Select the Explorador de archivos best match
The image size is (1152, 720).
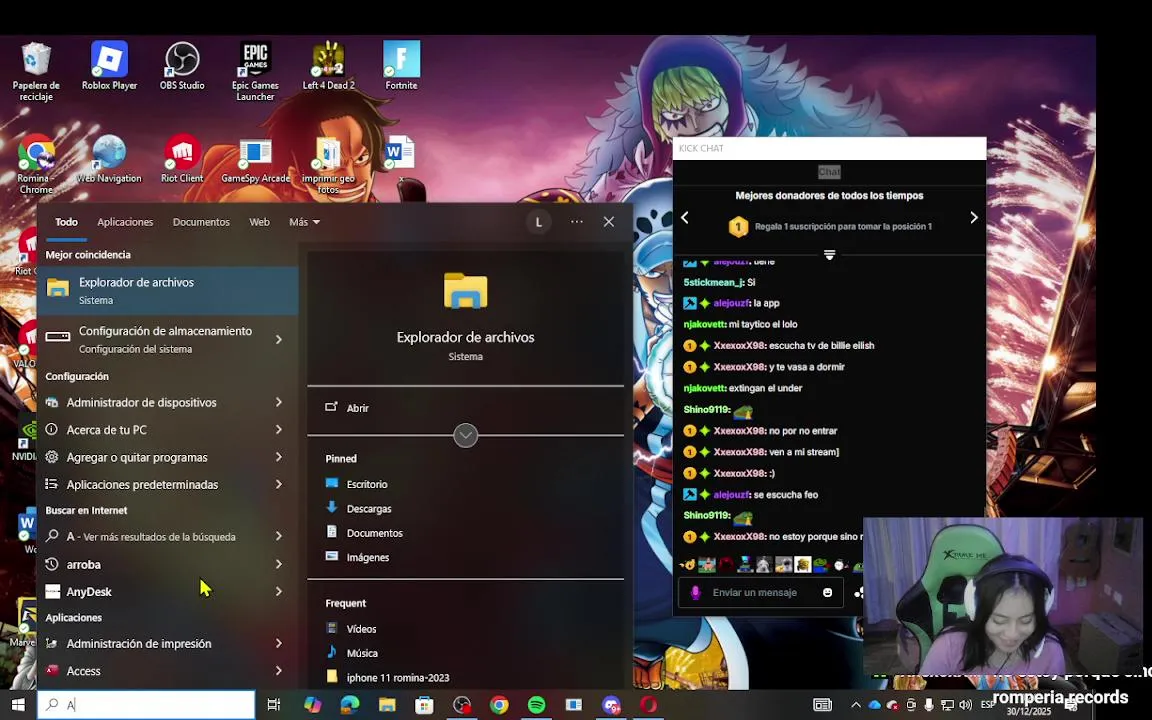[x=168, y=290]
